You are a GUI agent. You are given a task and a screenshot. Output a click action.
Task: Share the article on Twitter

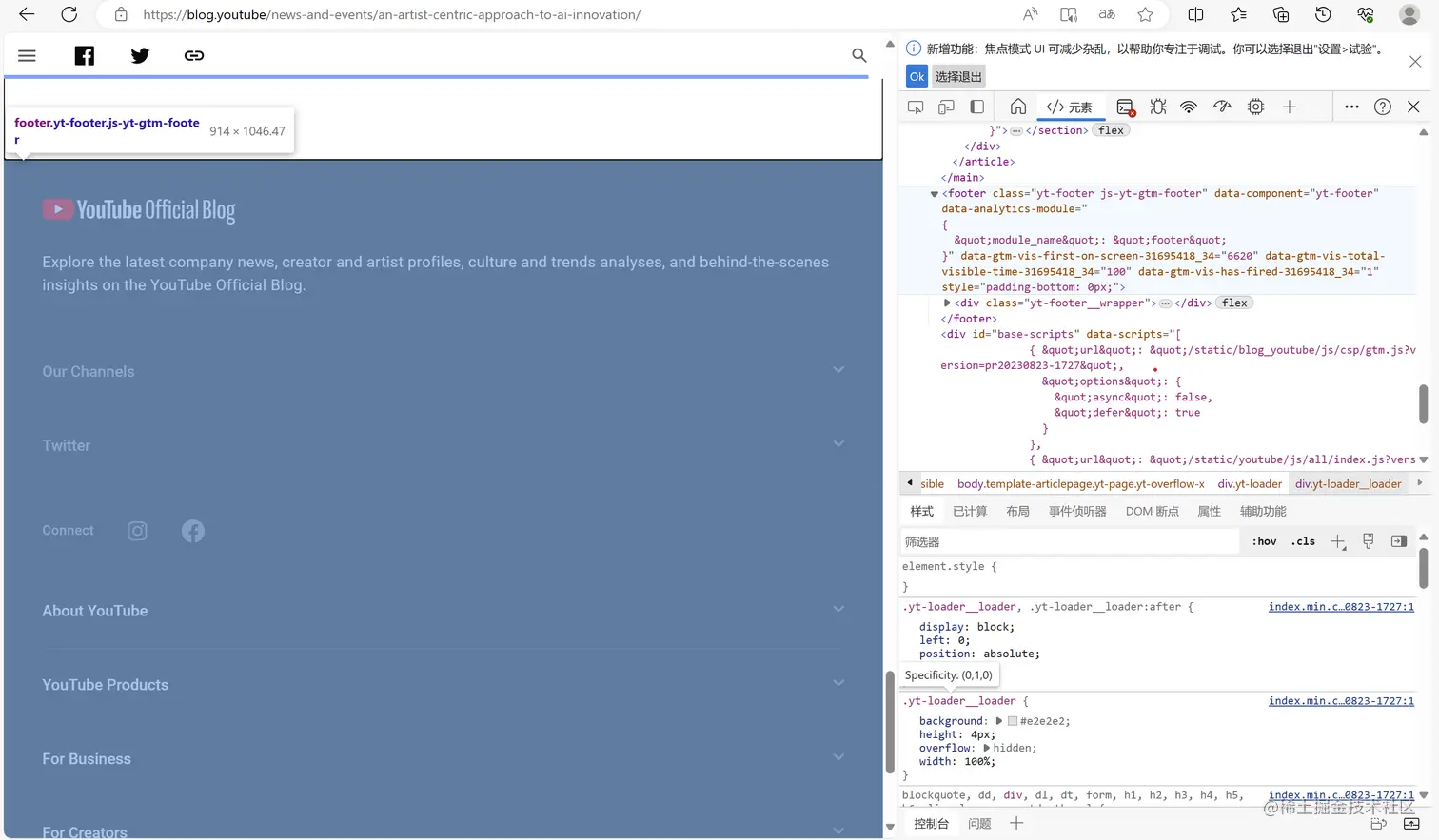pyautogui.click(x=140, y=55)
